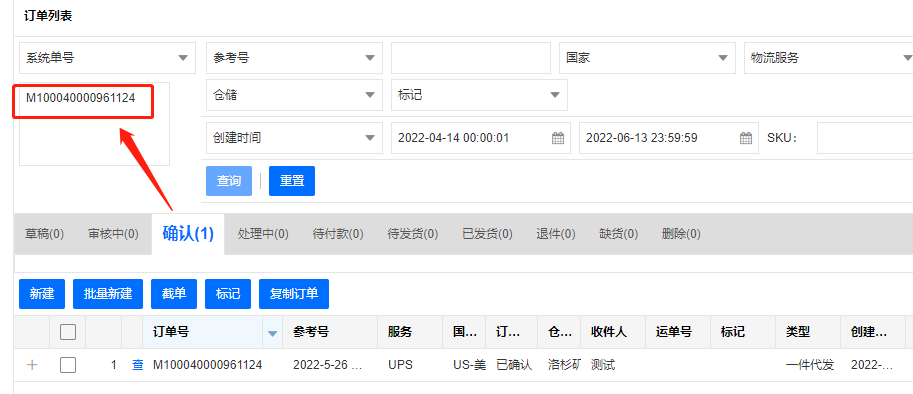913x394 pixels.
Task: Click the 复制订单 button
Action: tap(294, 294)
